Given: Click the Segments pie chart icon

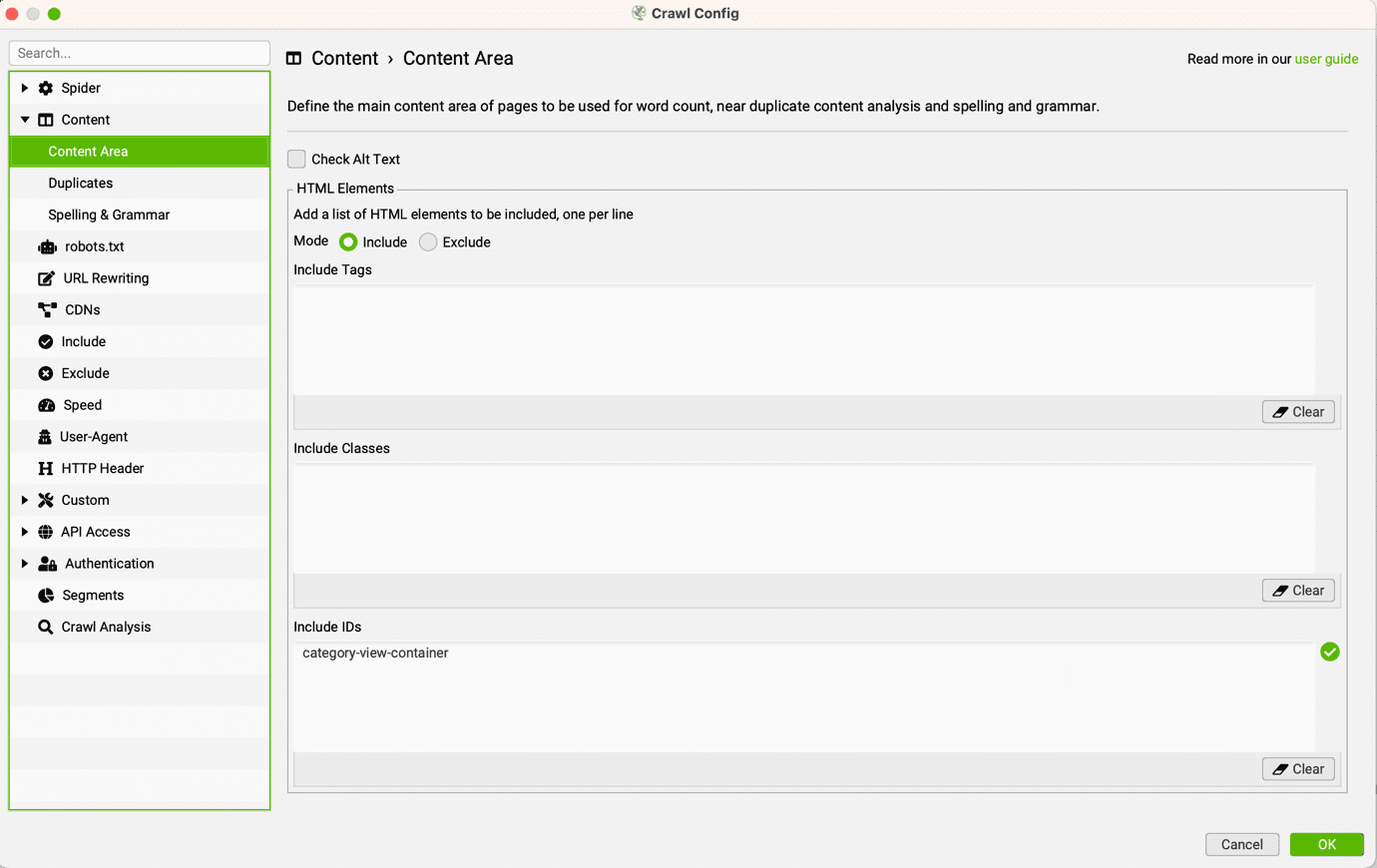Looking at the screenshot, I should pos(45,595).
